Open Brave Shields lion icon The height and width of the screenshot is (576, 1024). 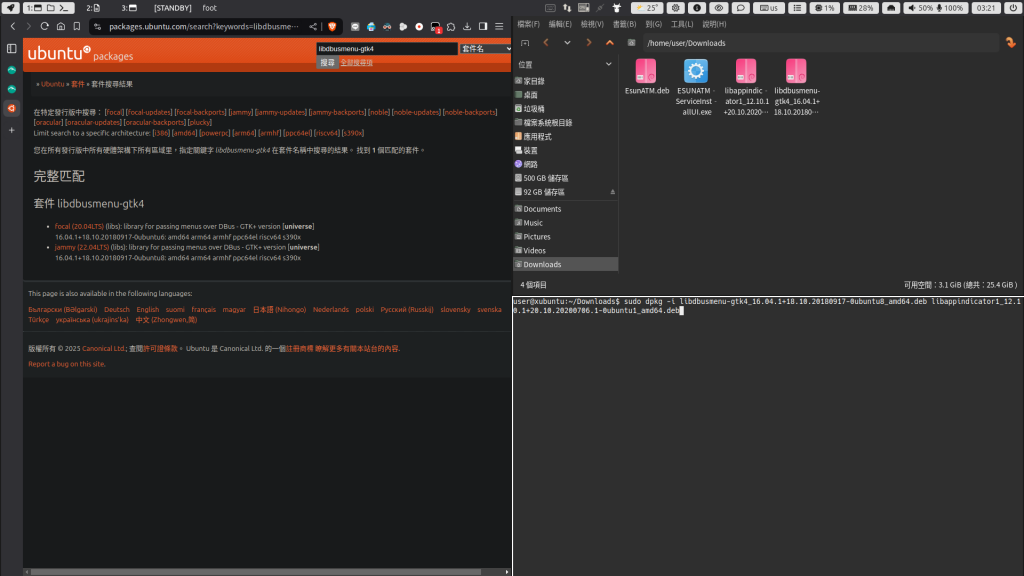(332, 27)
